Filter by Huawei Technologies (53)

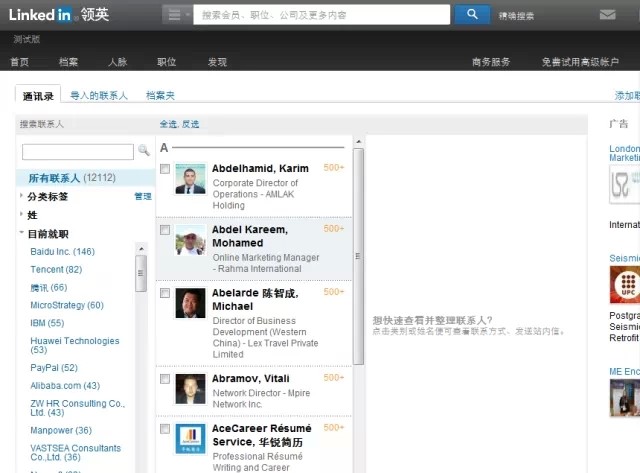75,345
